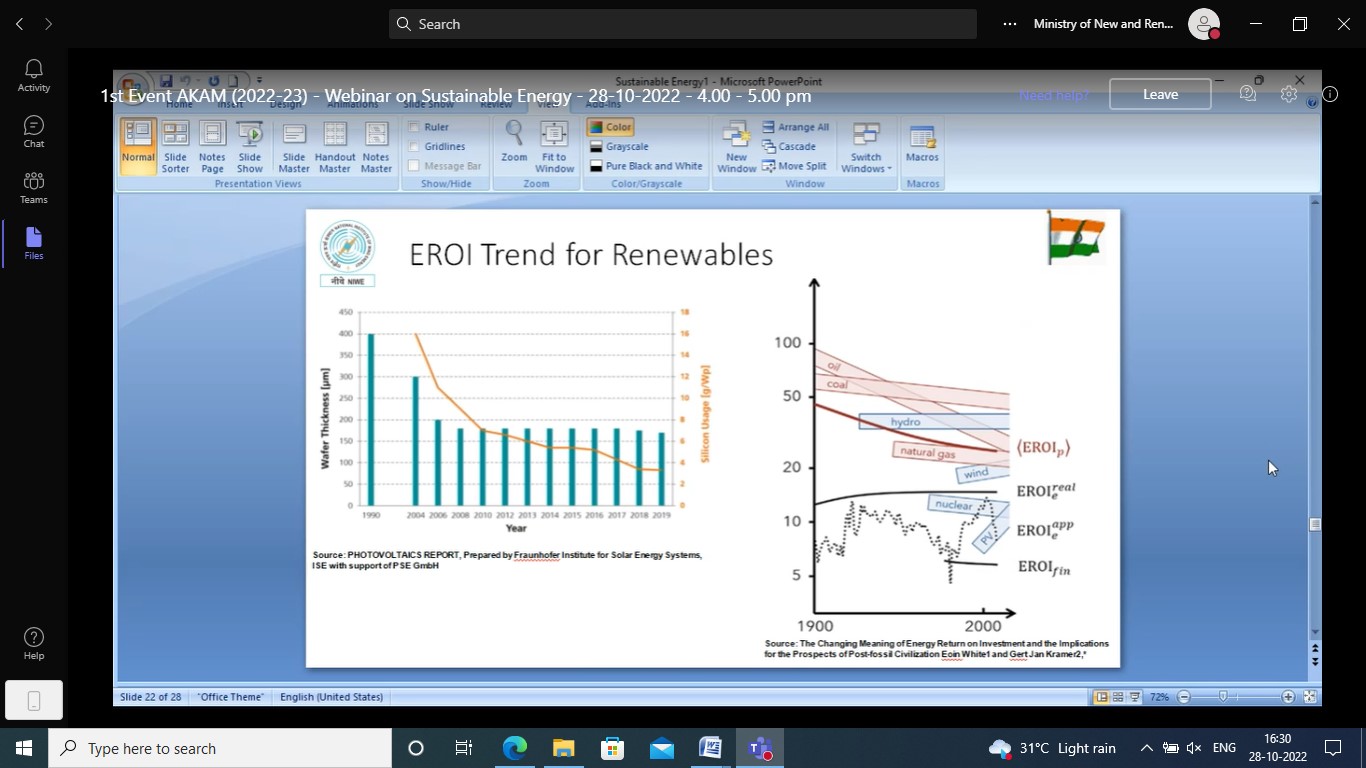Screen dimensions: 1366x768
Task: Enable the Ruler checkbox
Action: [414, 127]
